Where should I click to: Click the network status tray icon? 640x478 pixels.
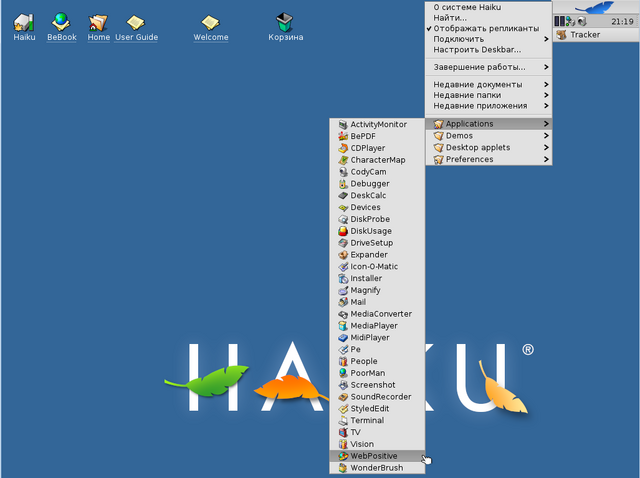point(570,21)
